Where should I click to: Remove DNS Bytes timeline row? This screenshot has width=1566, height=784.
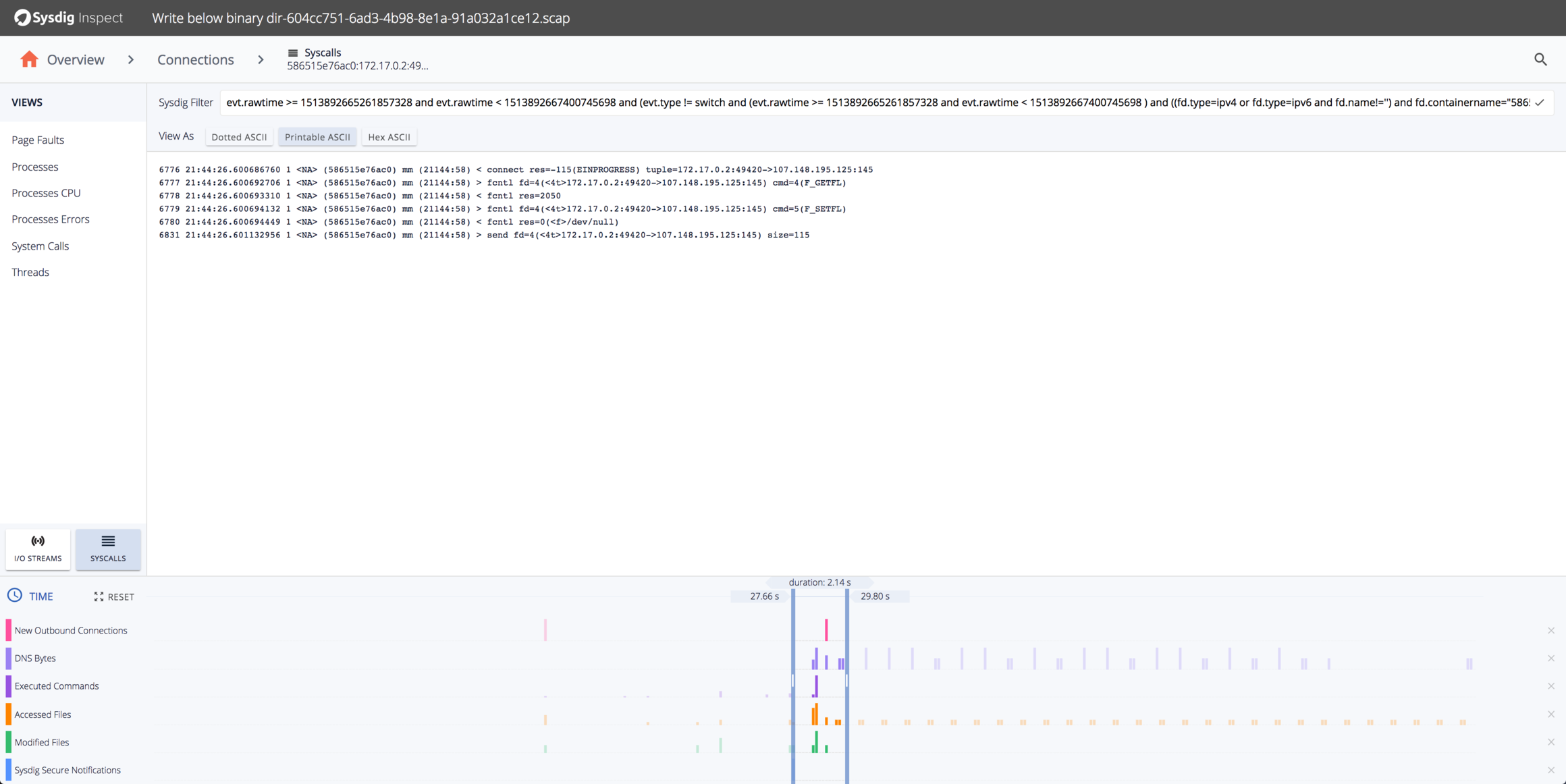(x=1551, y=658)
